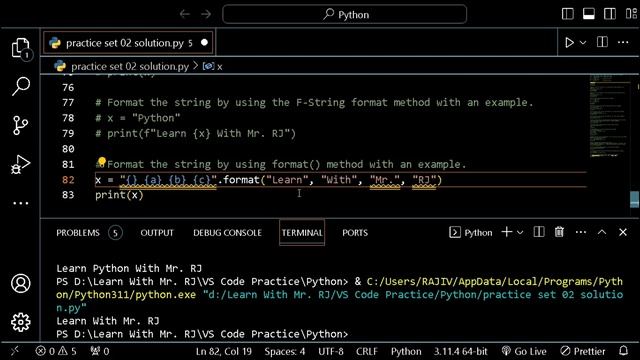The image size is (640, 360).
Task: Toggle the primary side bar layout icon
Action: [567, 14]
